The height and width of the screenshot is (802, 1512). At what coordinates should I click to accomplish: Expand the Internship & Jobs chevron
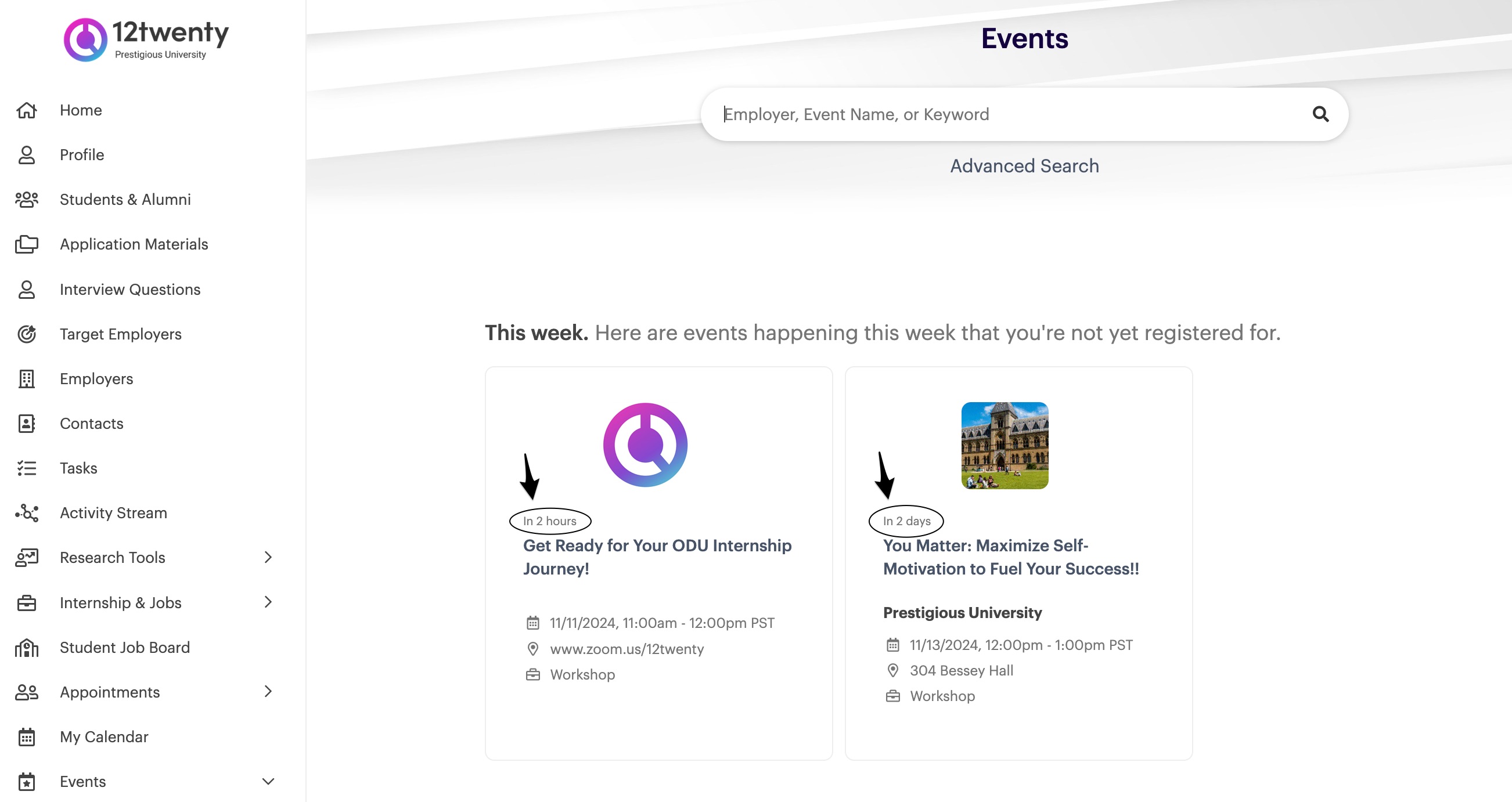pos(268,602)
